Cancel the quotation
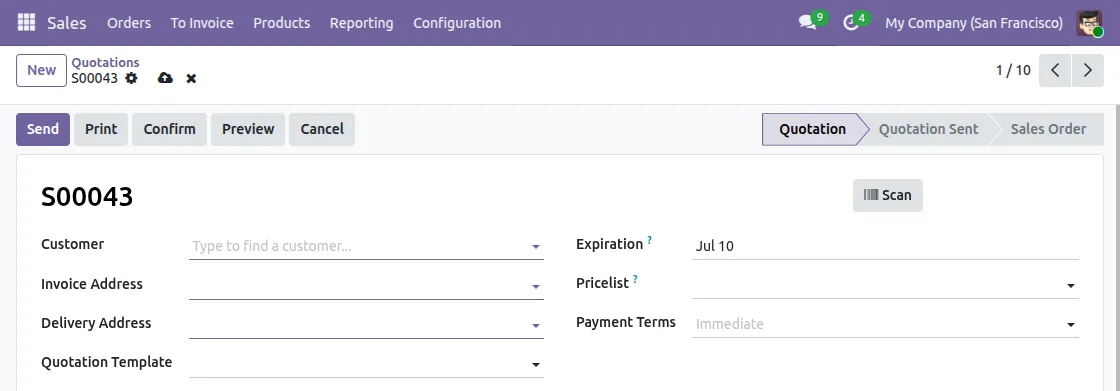Viewport: 1120px width, 391px height. pos(322,129)
